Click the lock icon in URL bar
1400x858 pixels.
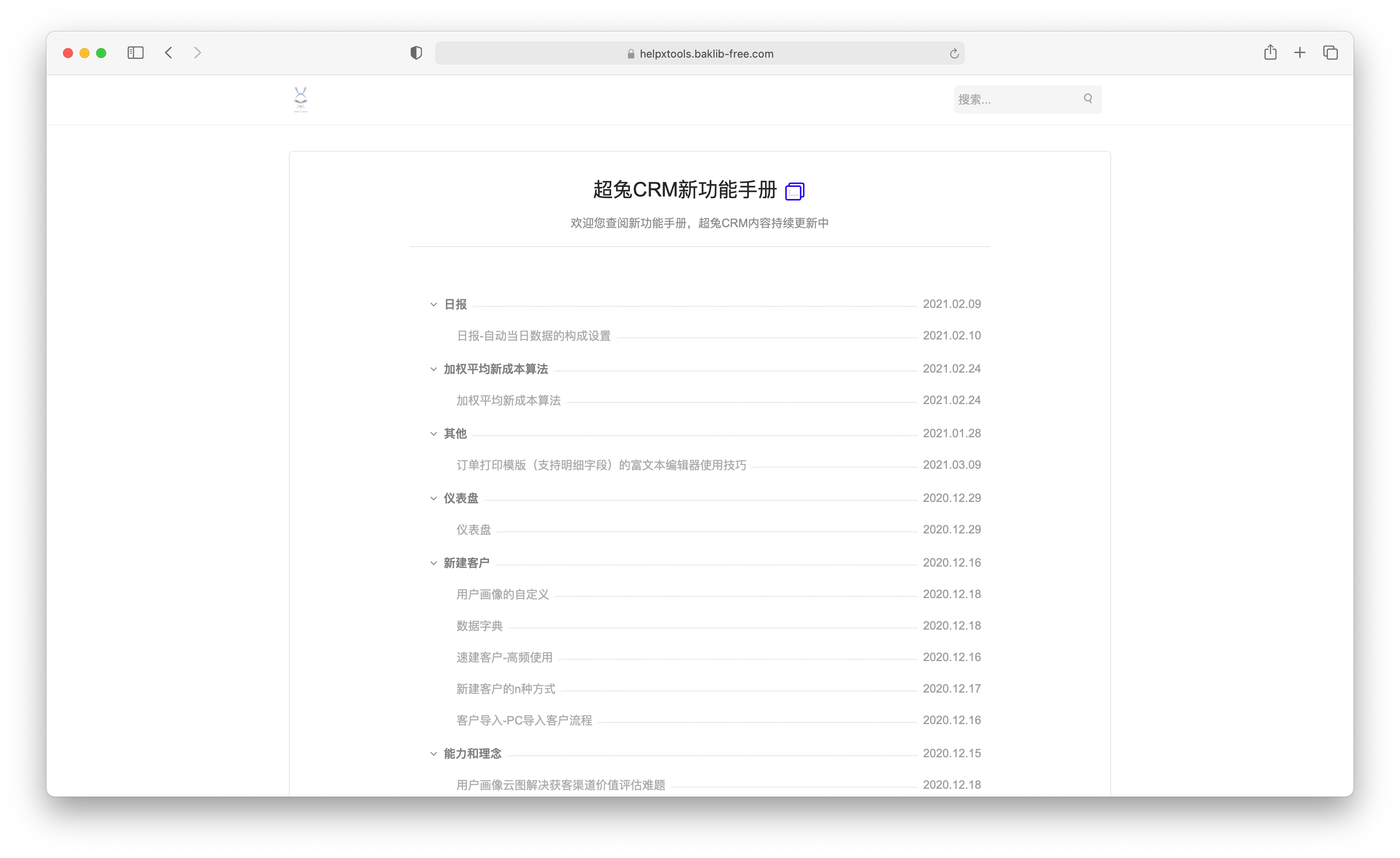(x=631, y=54)
